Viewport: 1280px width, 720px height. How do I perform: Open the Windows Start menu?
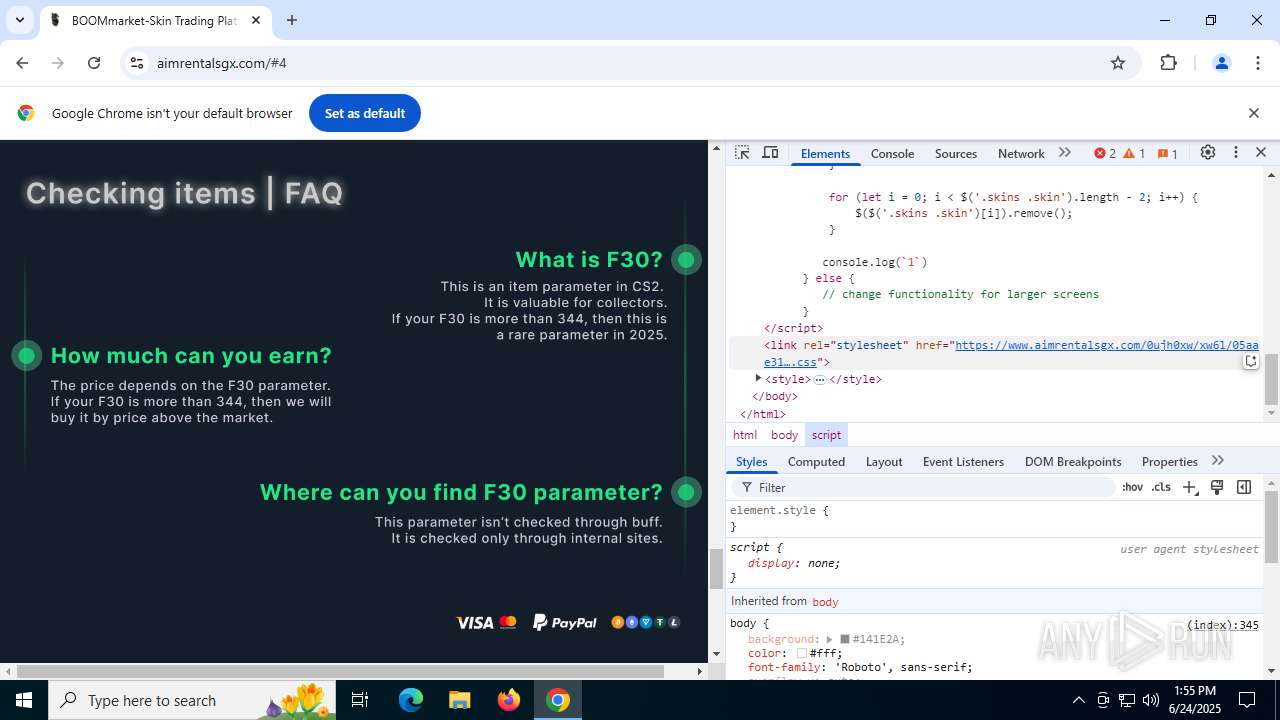pyautogui.click(x=23, y=700)
